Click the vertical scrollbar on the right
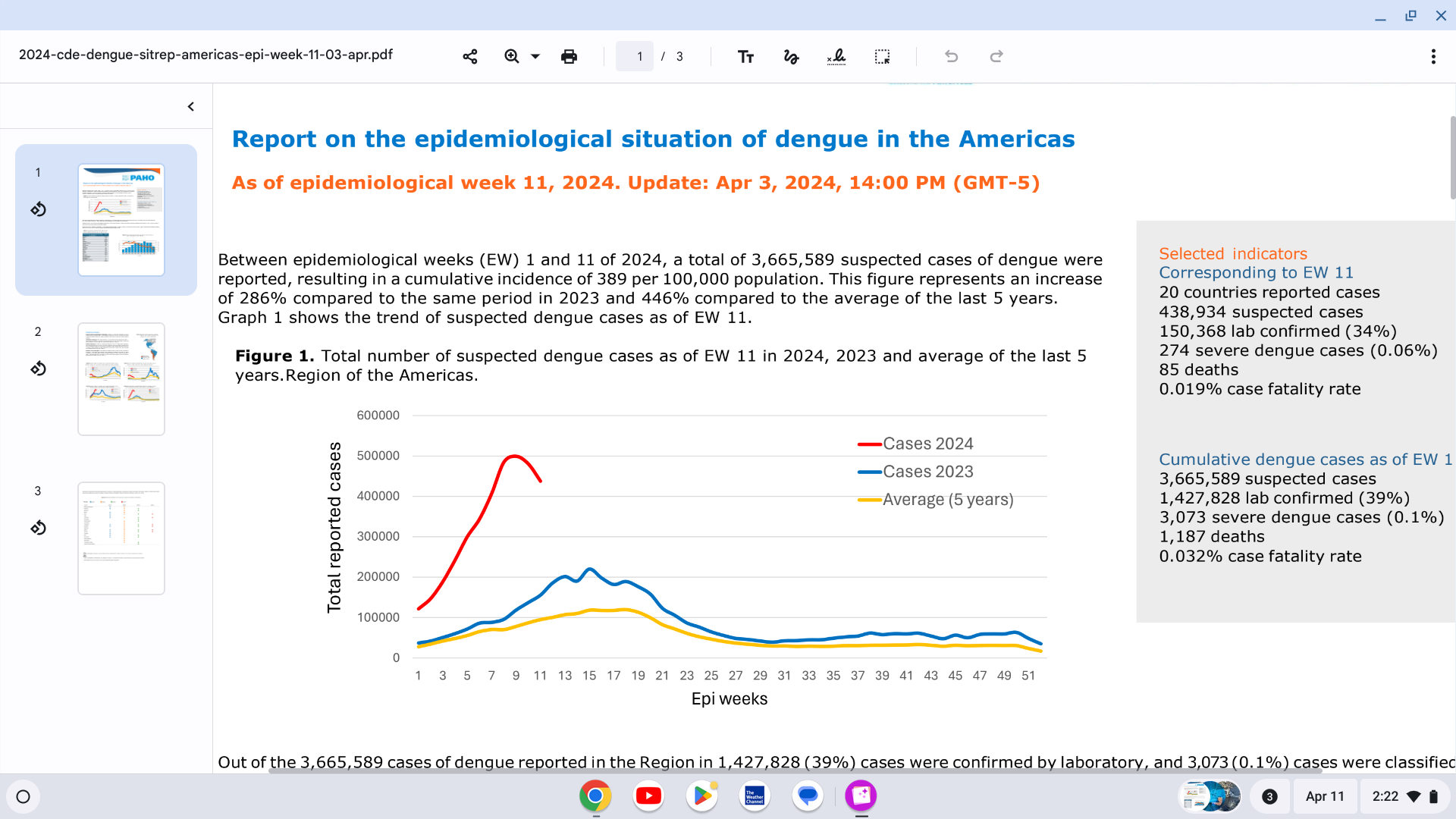This screenshot has height=819, width=1456. tap(1452, 159)
